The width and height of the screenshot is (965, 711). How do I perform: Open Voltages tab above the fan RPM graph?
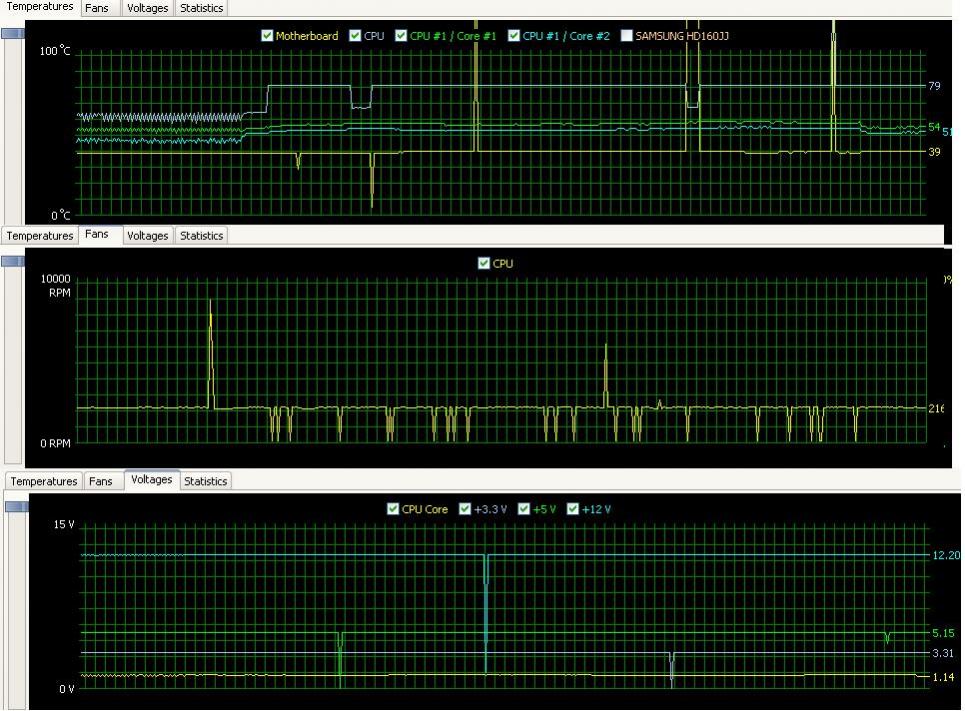[147, 236]
